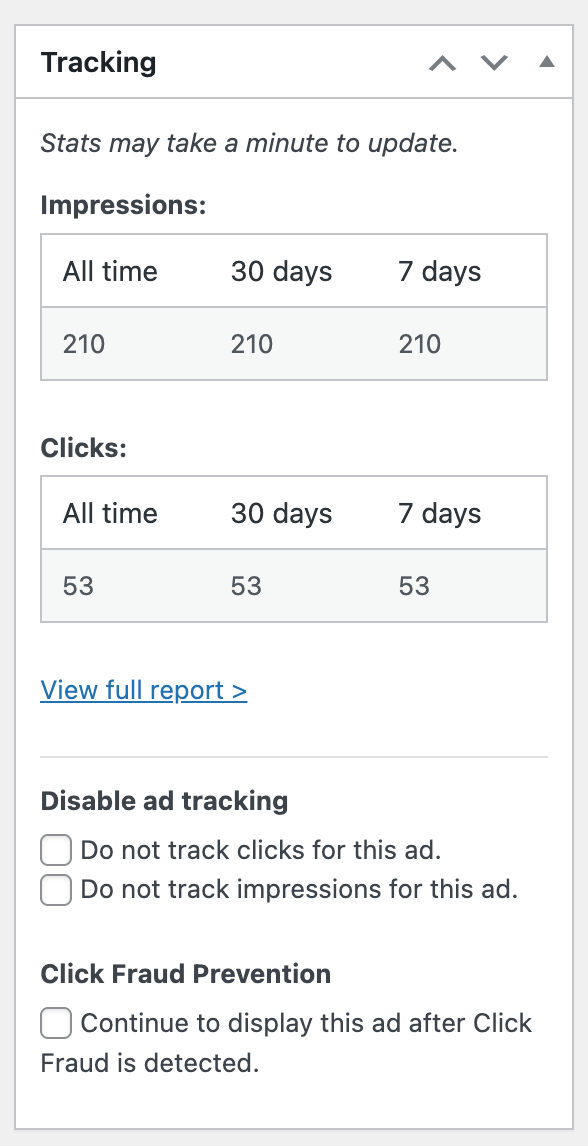The height and width of the screenshot is (1146, 588).
Task: Check continue displaying ad after Click Fraud
Action: [x=55, y=1023]
